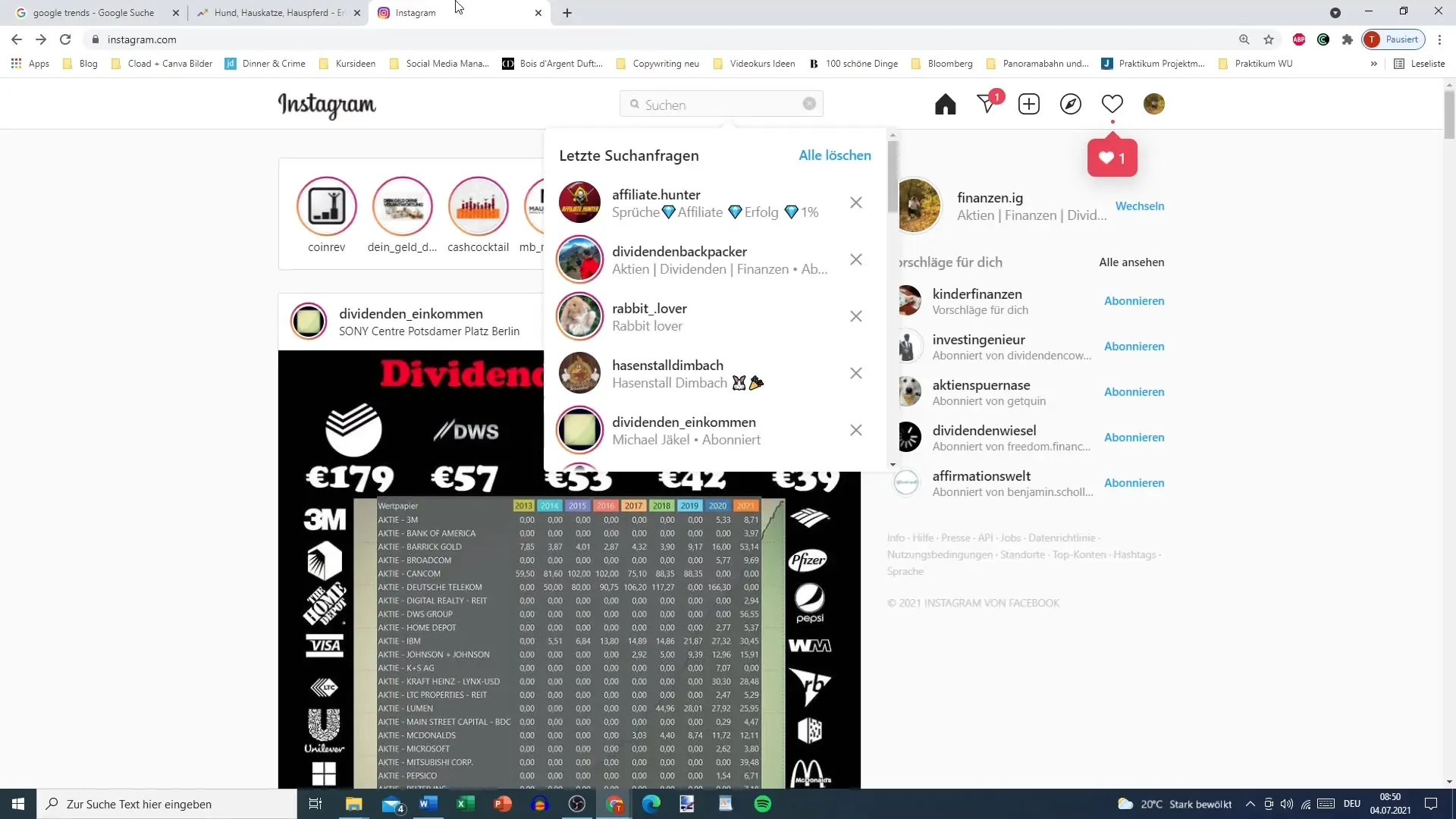Viewport: 1456px width, 819px height.
Task: Open Dinner & Crime bookmark
Action: tap(265, 64)
